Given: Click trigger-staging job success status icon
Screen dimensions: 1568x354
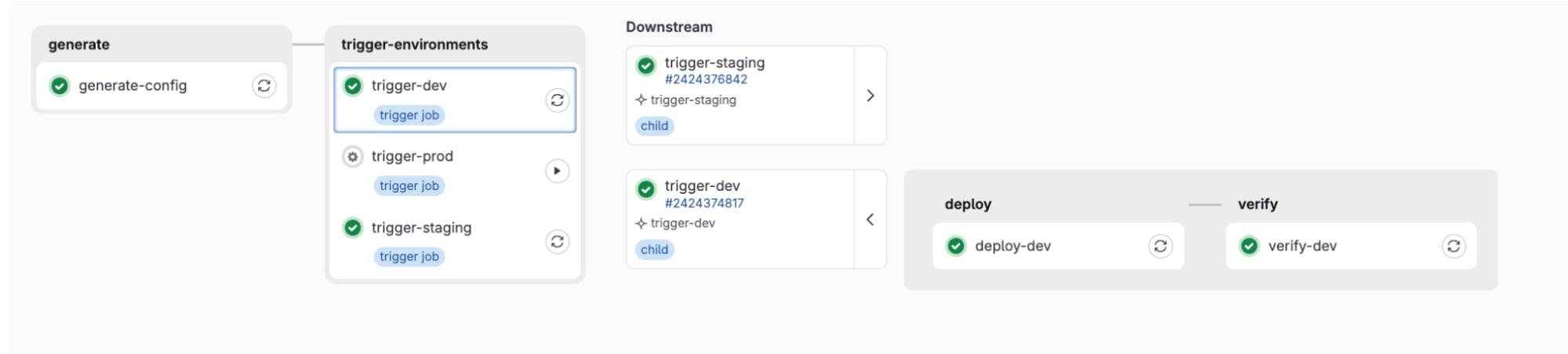Looking at the screenshot, I should [x=353, y=228].
